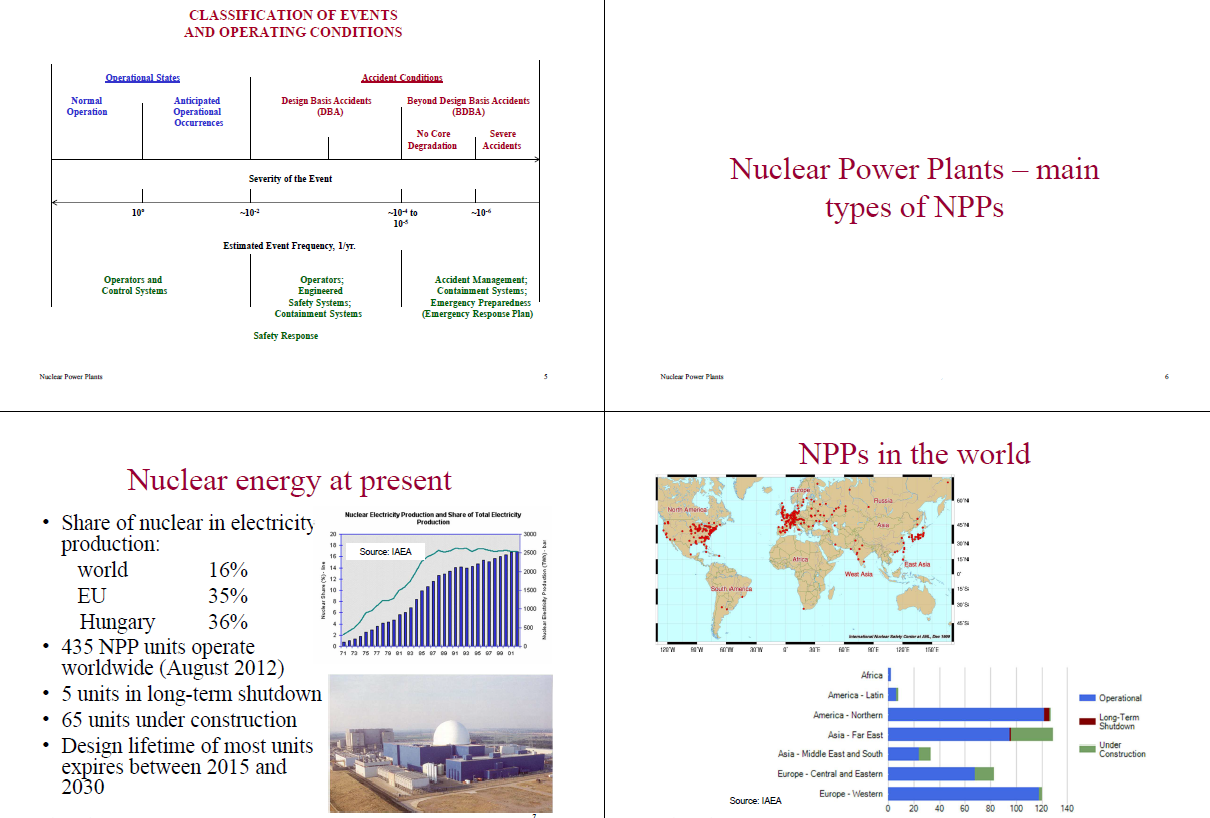
Task: Click the "America - Northern" bar chart row label
Action: coord(848,715)
